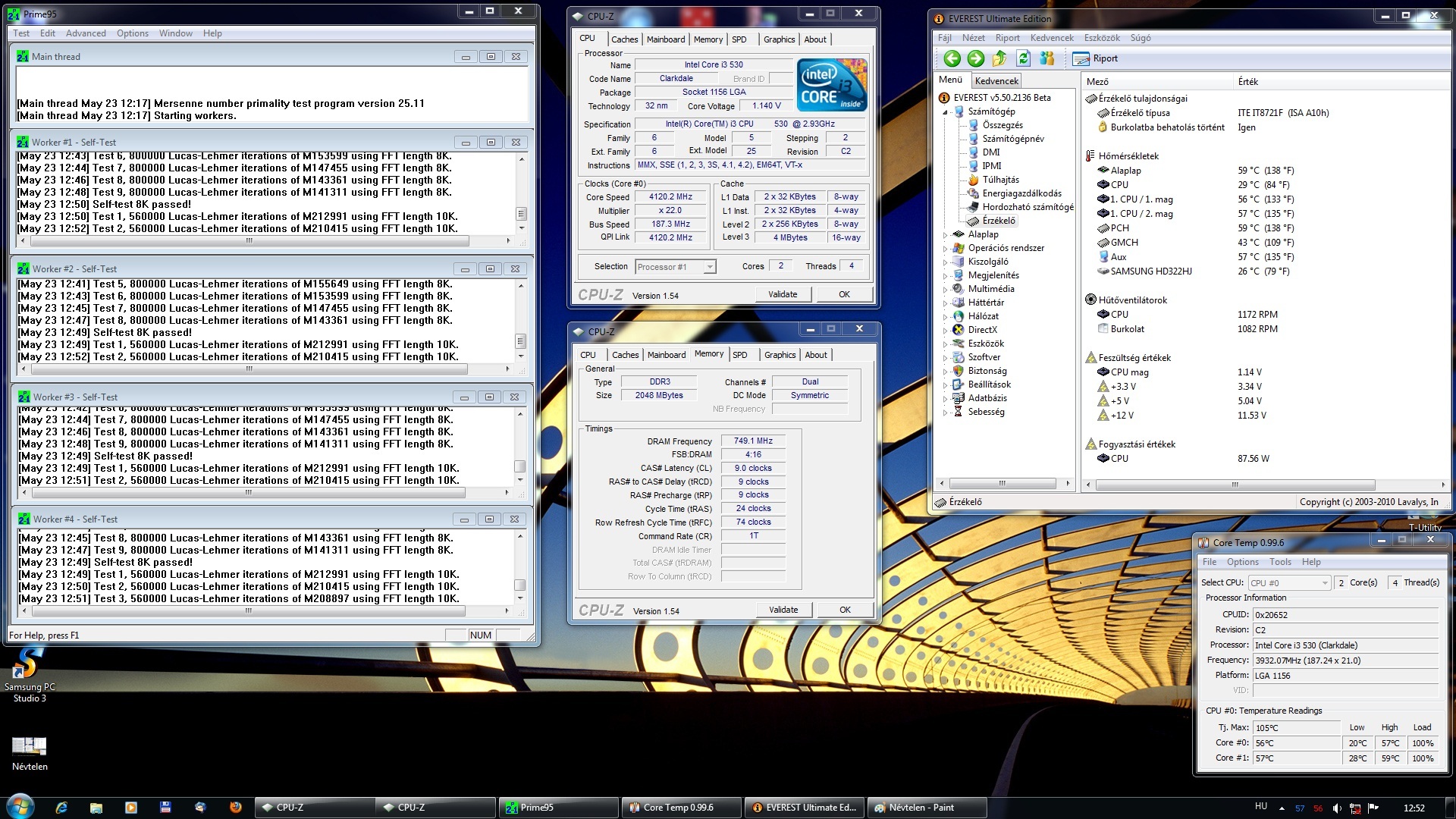Image resolution: width=1456 pixels, height=819 pixels.
Task: Click HU language indicator in tray
Action: (x=1261, y=807)
